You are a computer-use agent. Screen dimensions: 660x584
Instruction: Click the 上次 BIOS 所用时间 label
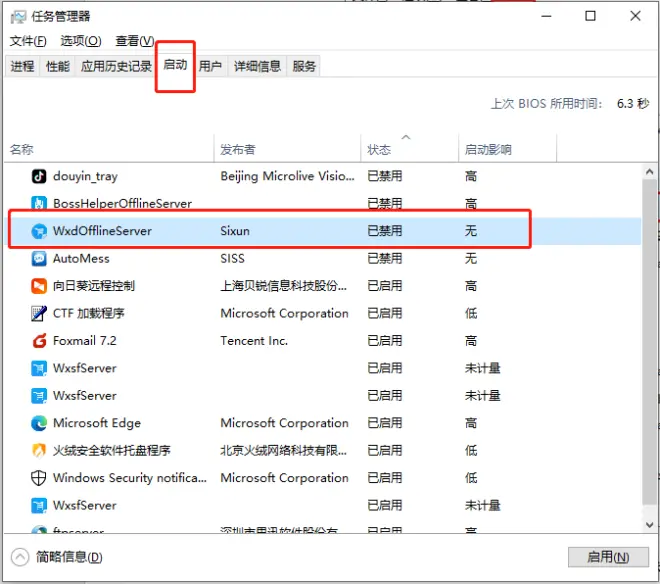(x=546, y=104)
